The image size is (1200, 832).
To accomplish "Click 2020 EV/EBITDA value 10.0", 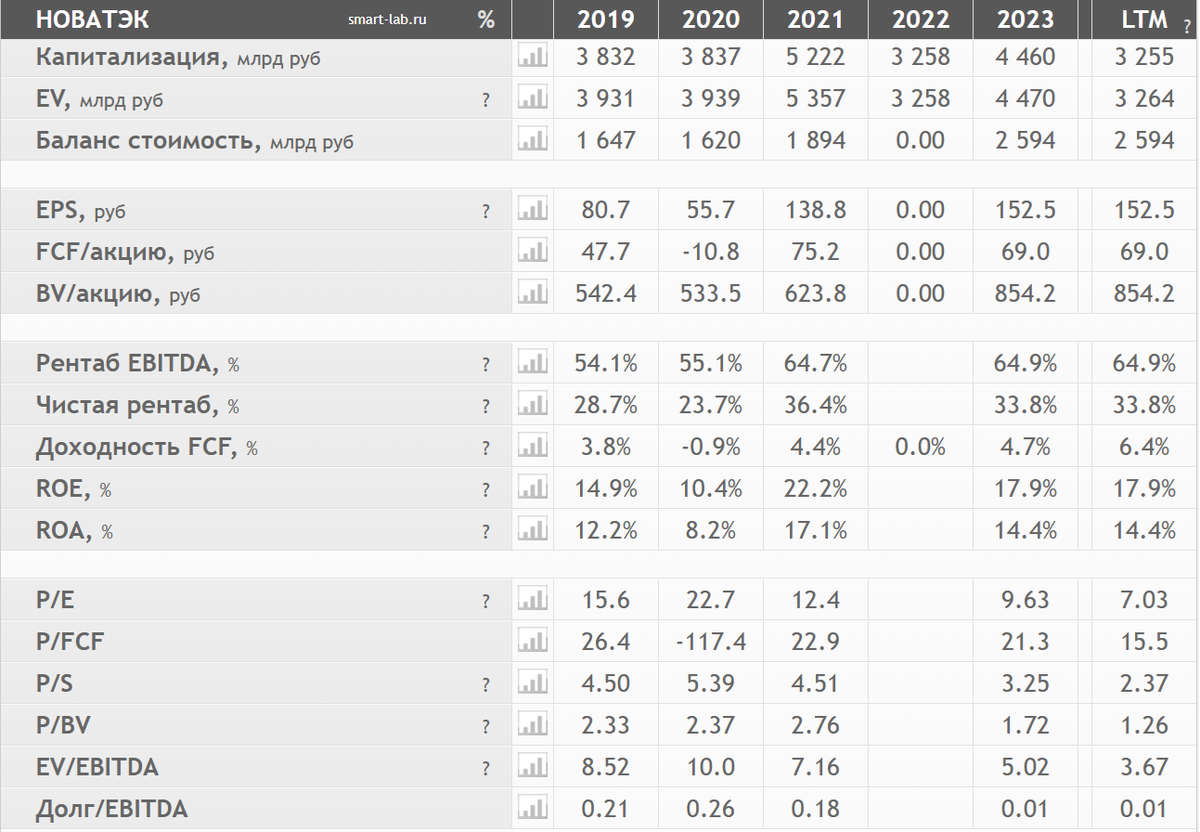I will (711, 768).
